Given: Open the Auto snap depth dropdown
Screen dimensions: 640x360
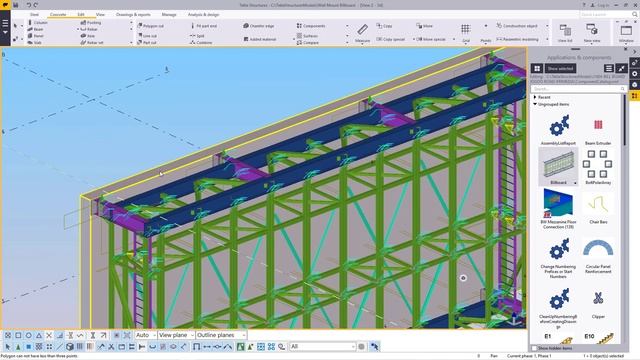Looking at the screenshot, I should point(145,335).
